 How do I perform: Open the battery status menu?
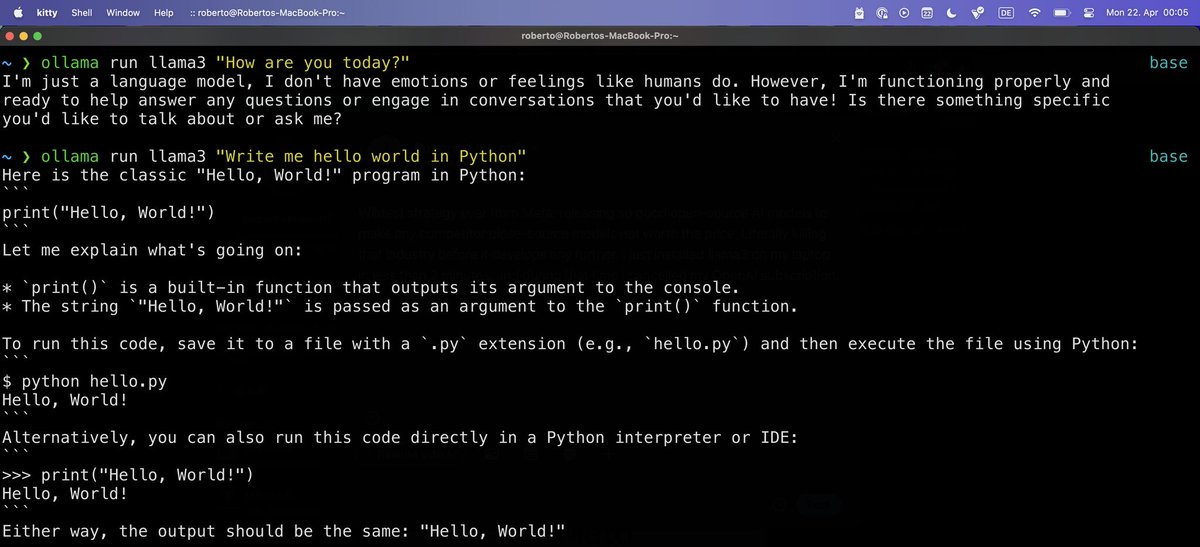point(1062,13)
